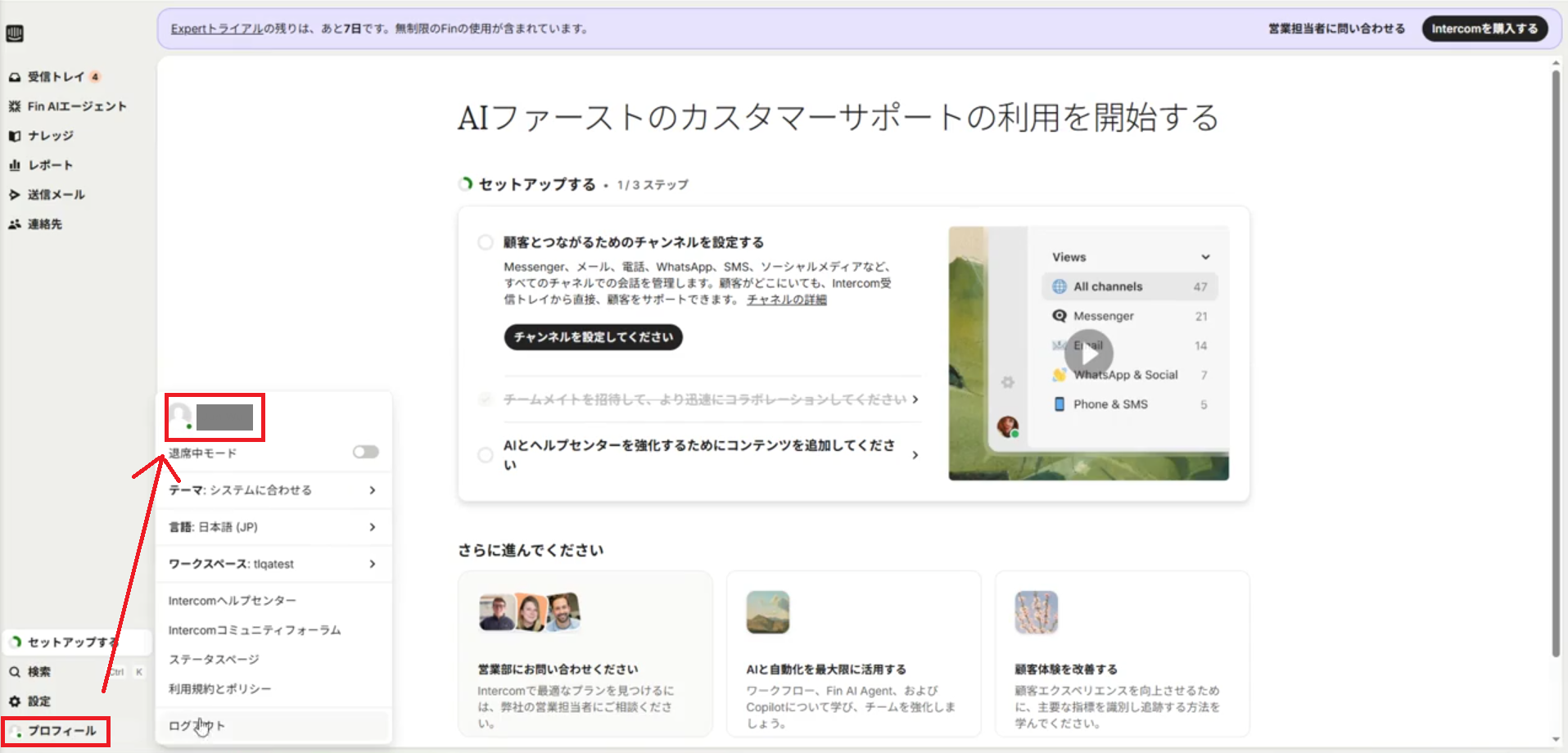Expand the チームメイトを招待して step chevron
This screenshot has width=1568, height=753.
[915, 399]
